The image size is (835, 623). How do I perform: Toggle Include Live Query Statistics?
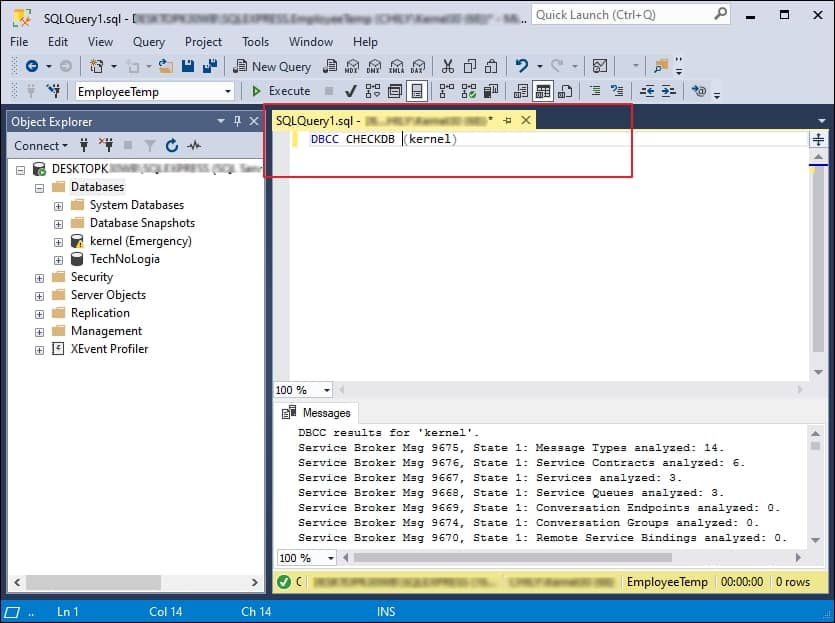pyautogui.click(x=469, y=91)
